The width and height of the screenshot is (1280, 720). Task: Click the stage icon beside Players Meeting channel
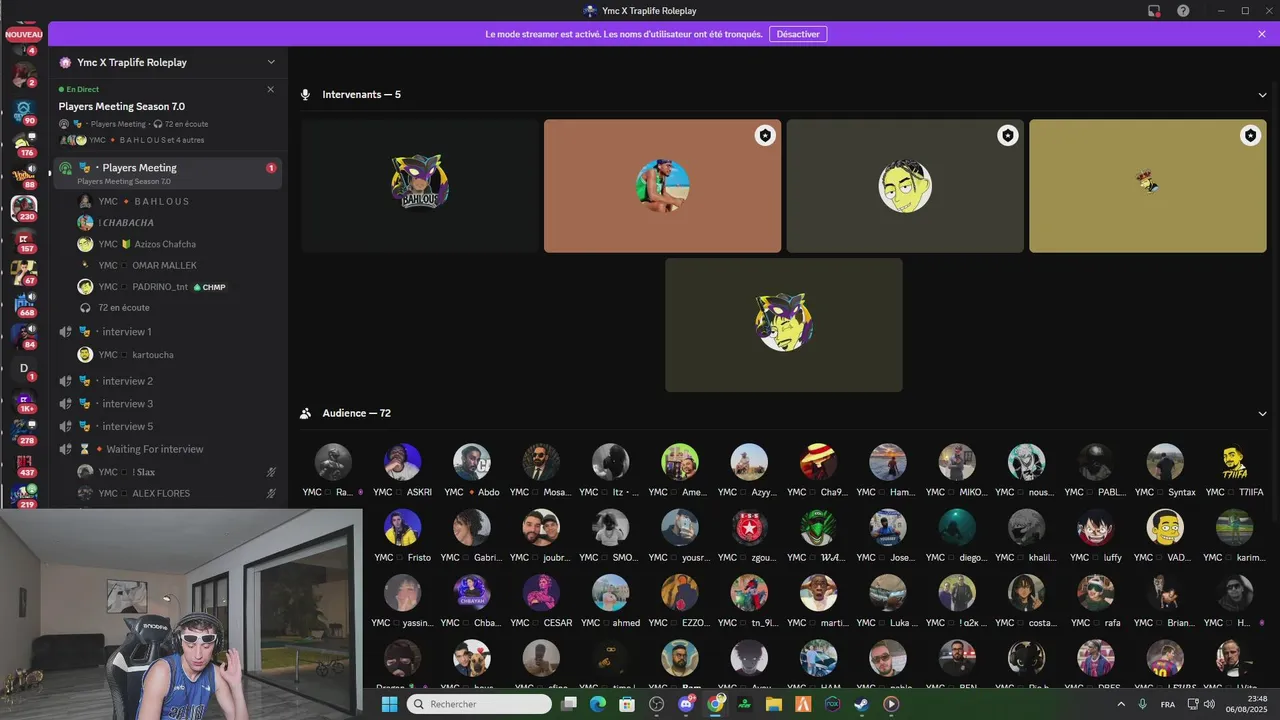[x=65, y=168]
